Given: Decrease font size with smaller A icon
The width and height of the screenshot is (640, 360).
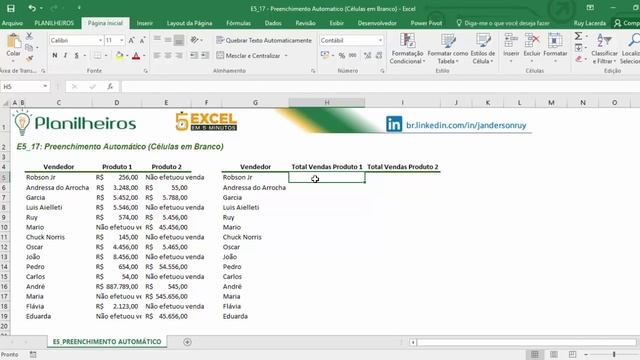Looking at the screenshot, I should point(142,40).
